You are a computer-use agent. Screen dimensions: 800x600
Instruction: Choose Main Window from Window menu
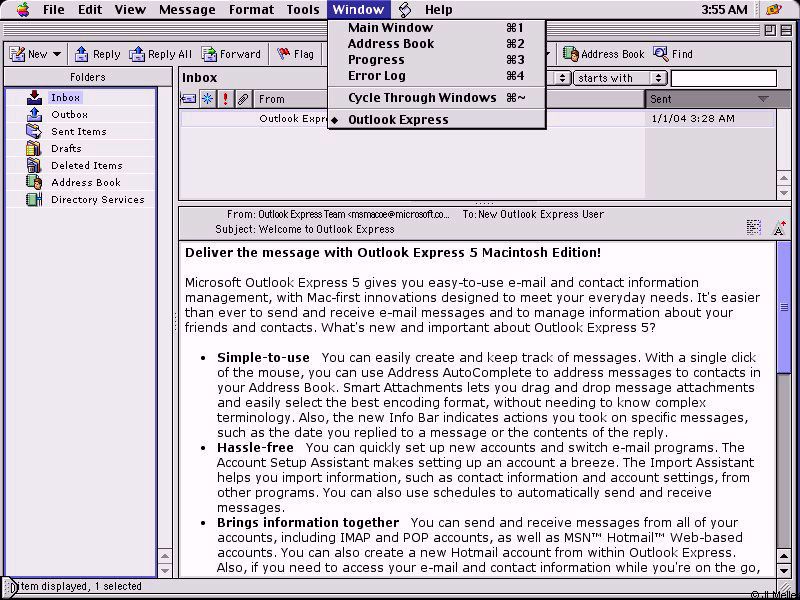tap(437, 28)
